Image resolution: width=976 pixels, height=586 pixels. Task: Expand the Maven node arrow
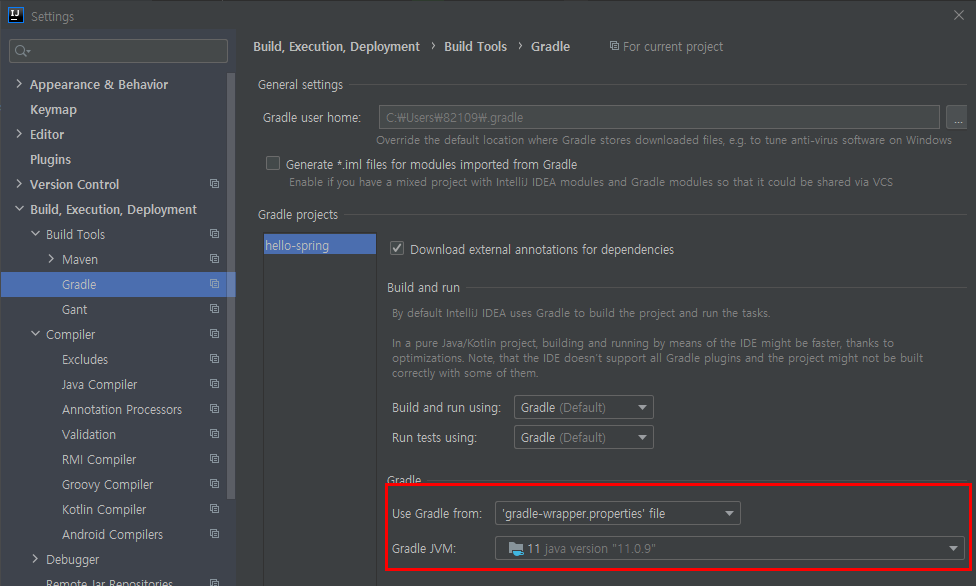[51, 258]
